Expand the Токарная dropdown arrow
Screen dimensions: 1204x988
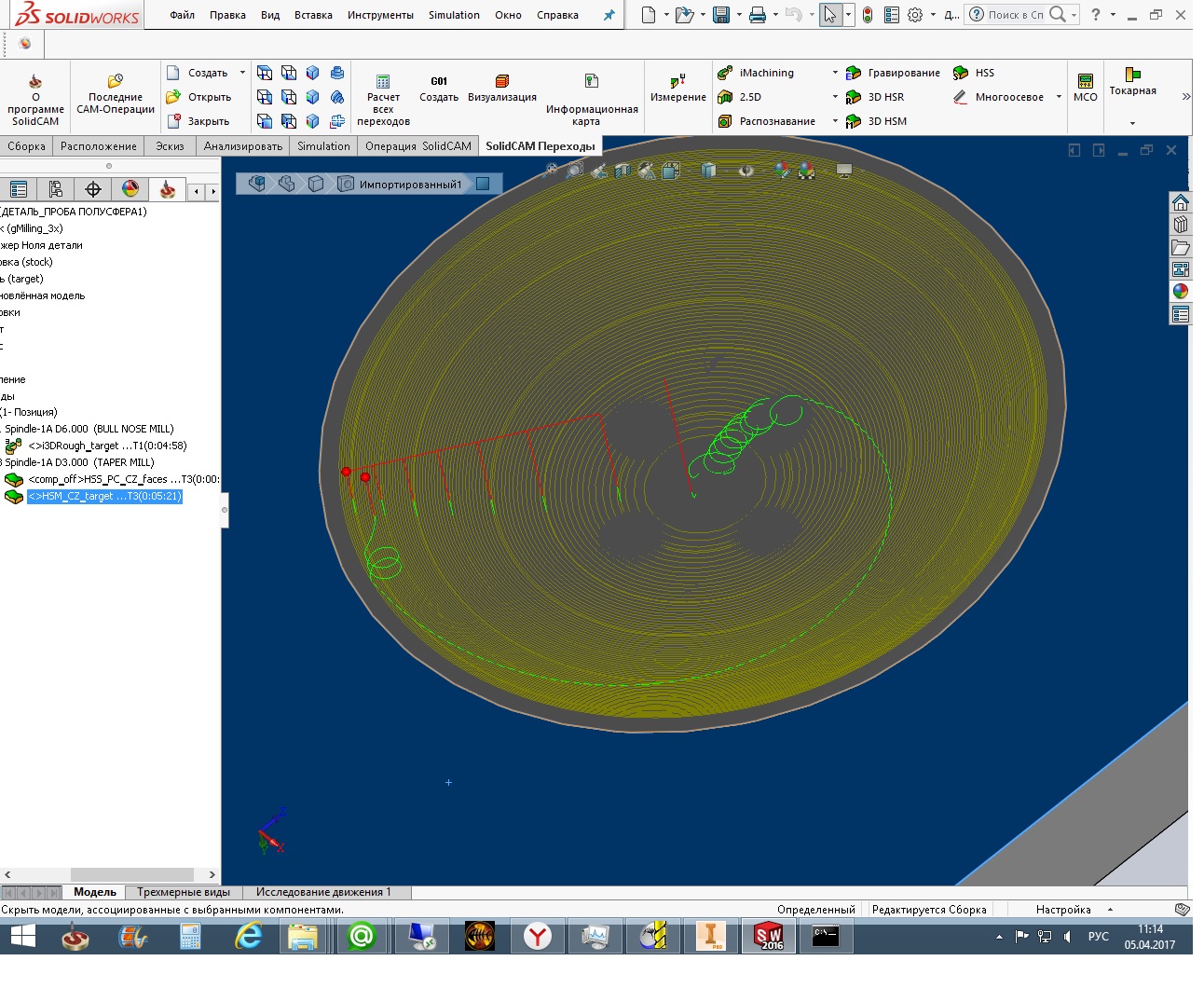tap(1132, 123)
